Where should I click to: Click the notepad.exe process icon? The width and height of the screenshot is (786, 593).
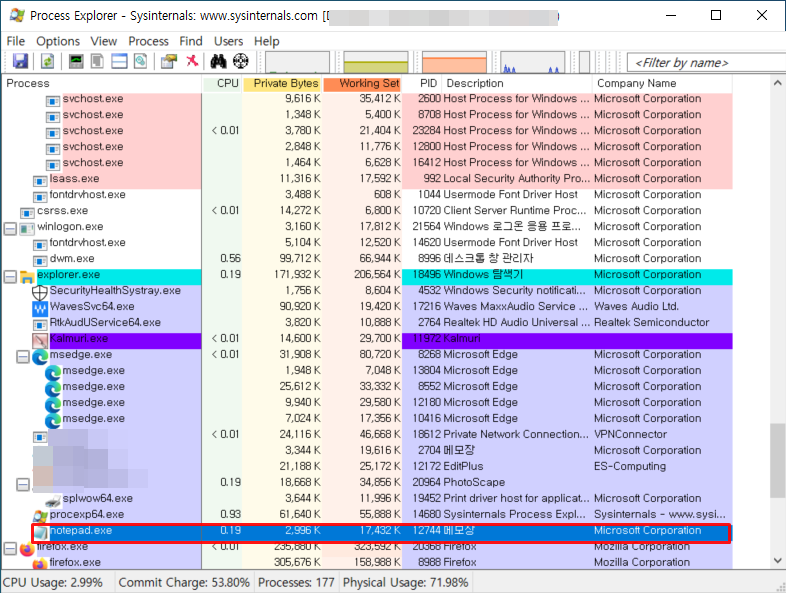pos(40,532)
